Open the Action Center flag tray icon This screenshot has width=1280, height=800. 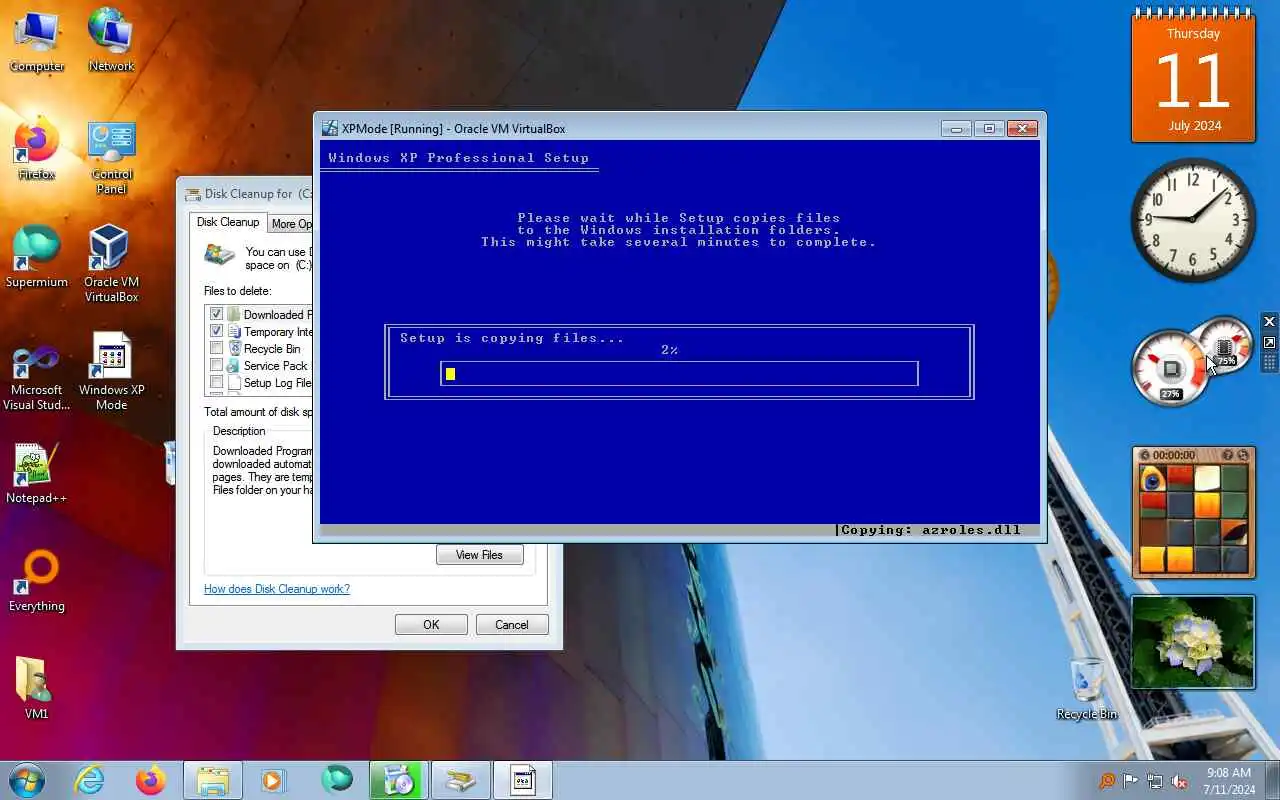[x=1131, y=781]
